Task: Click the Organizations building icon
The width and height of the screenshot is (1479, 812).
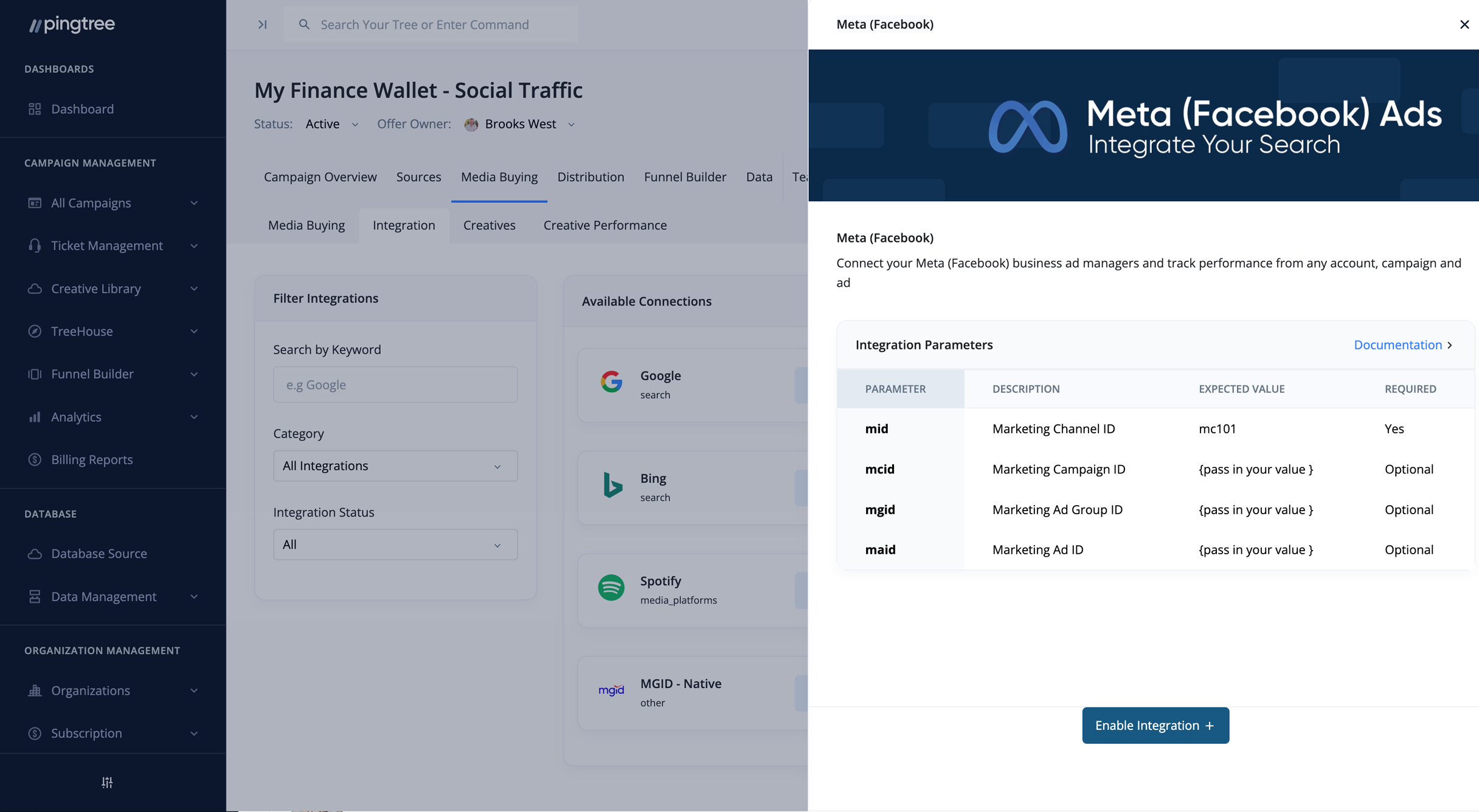Action: (35, 690)
